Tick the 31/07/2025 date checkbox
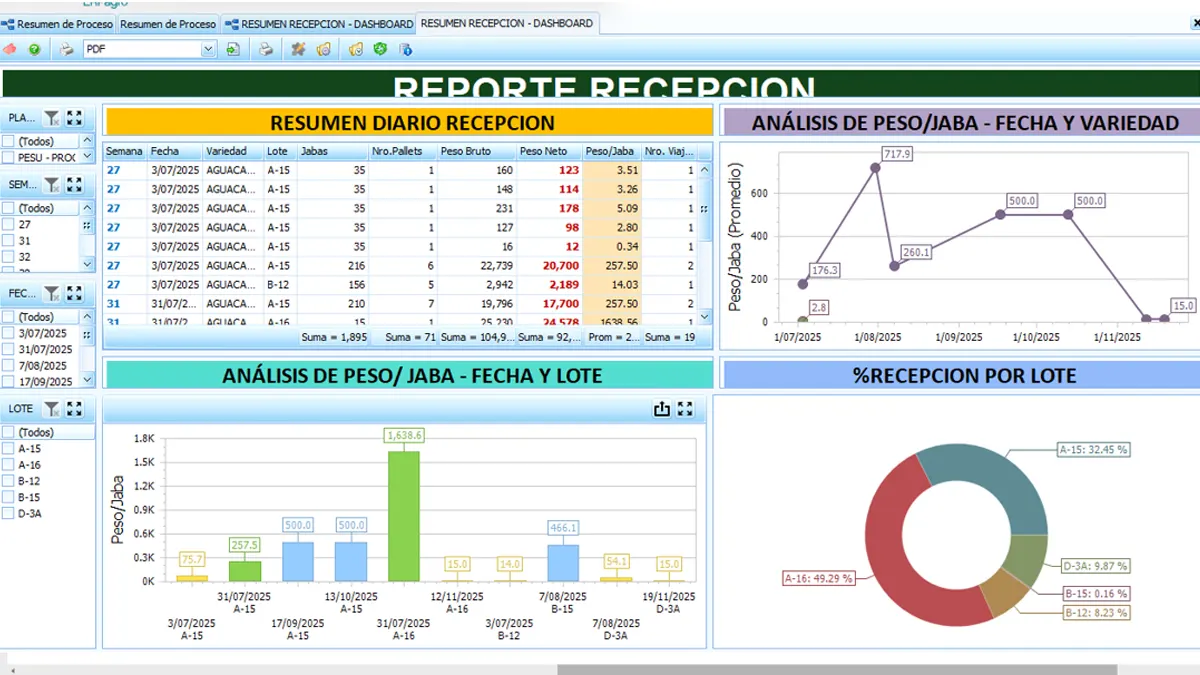 point(9,349)
